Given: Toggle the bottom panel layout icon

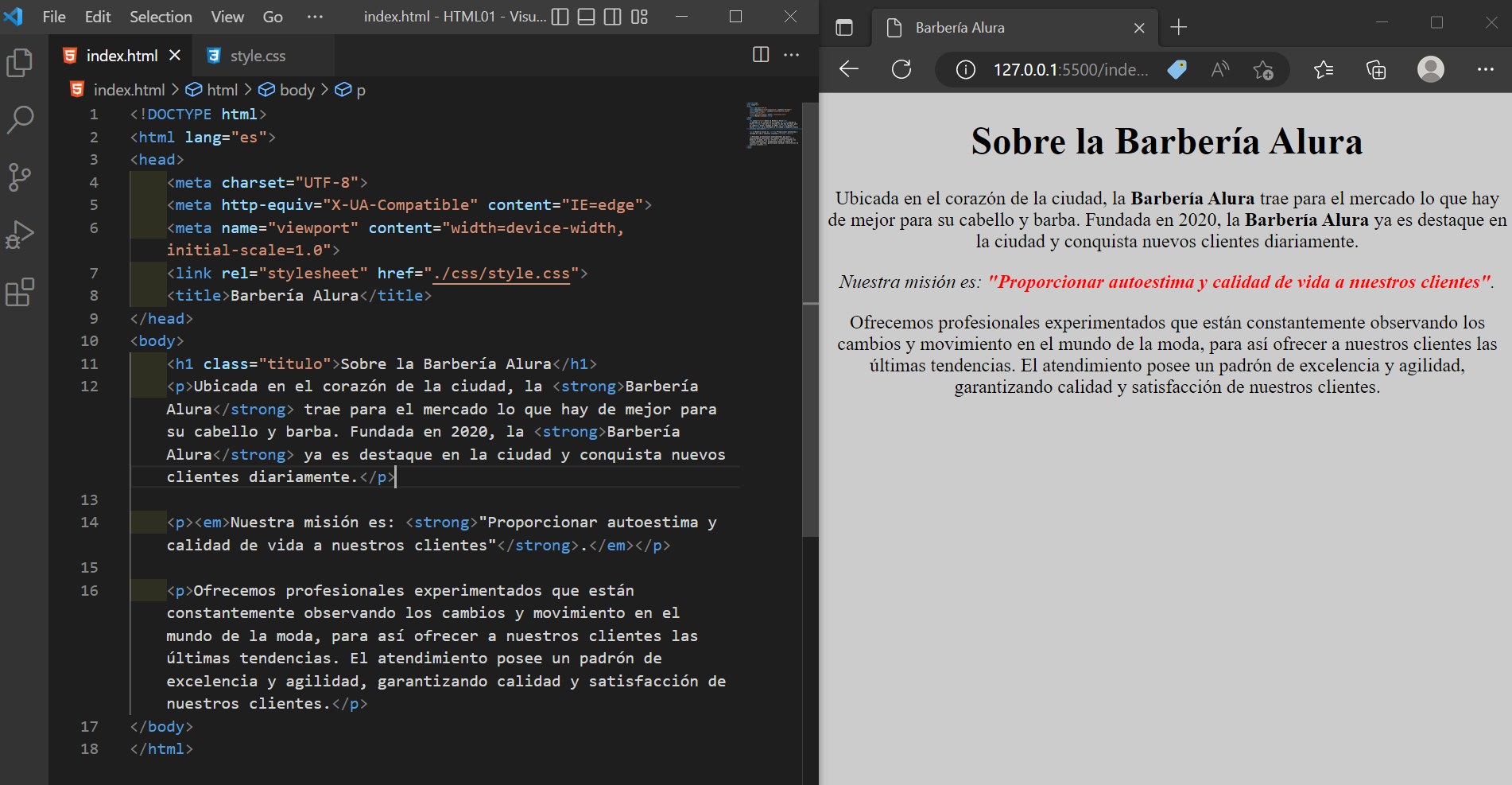Looking at the screenshot, I should pos(587,17).
